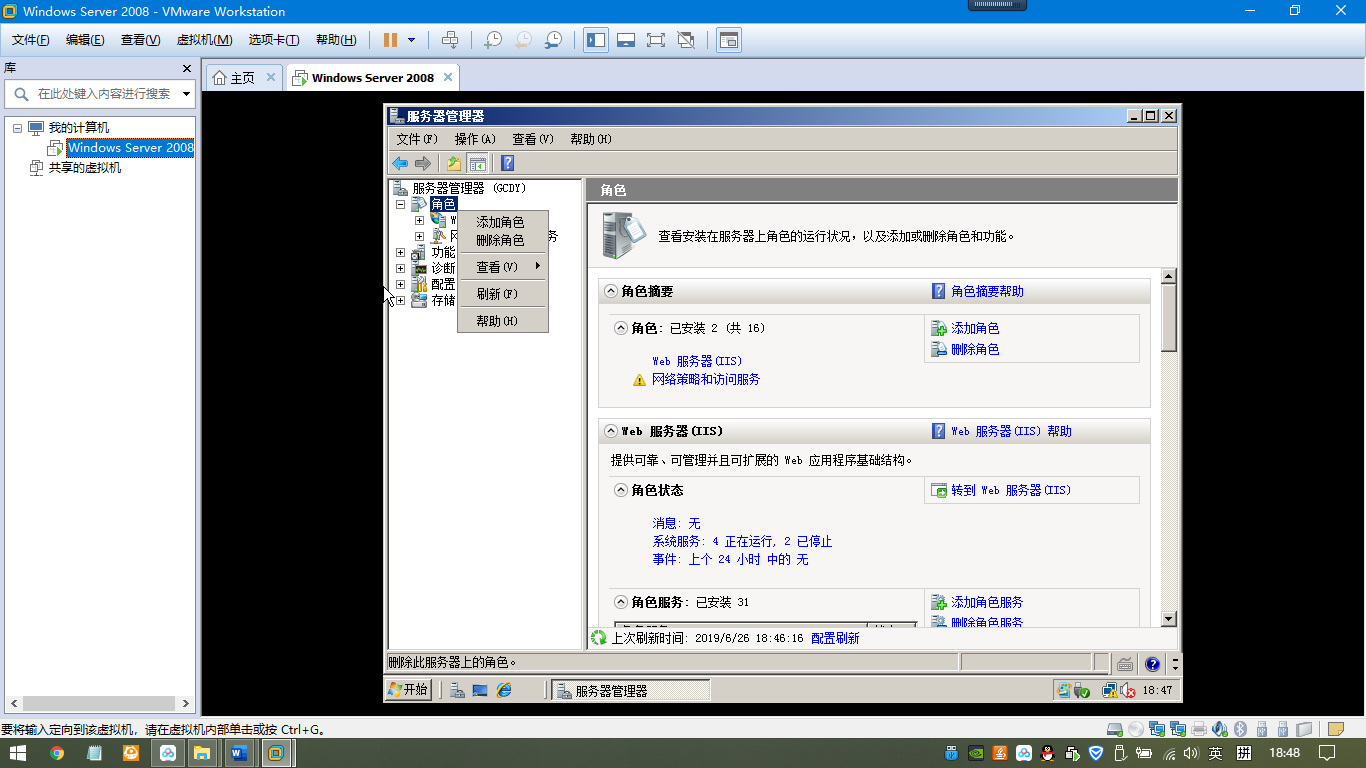Screen dimensions: 1366x768
Task: Toggle the show/hide console tree toolbar icon
Action: click(x=478, y=163)
